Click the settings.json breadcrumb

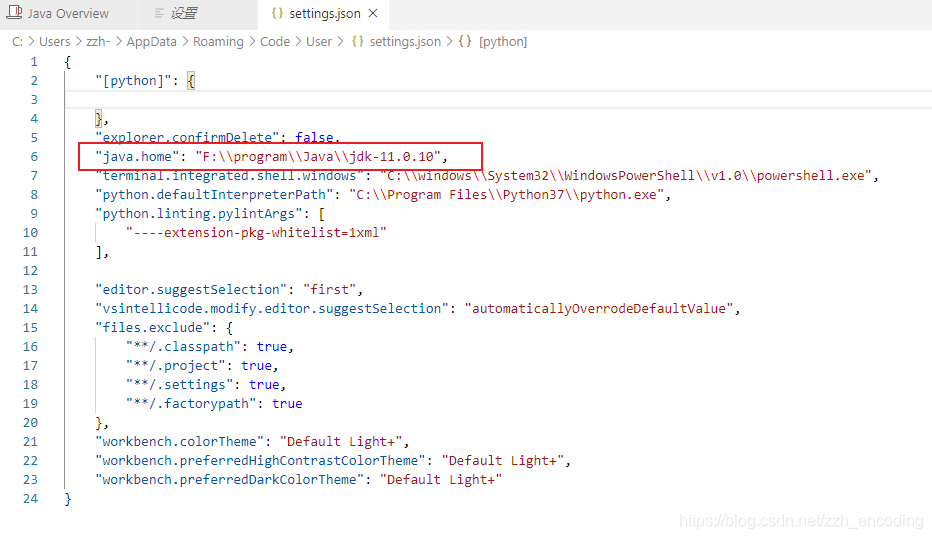tap(405, 42)
